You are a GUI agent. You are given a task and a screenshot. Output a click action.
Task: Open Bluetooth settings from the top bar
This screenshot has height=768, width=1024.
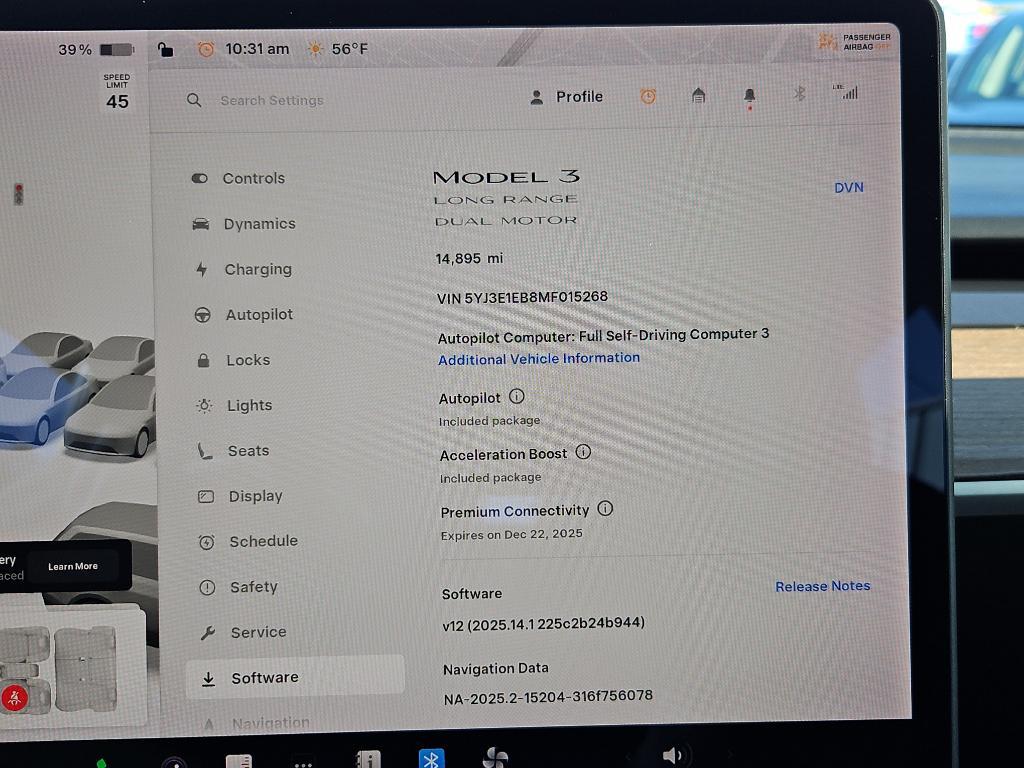(x=799, y=93)
